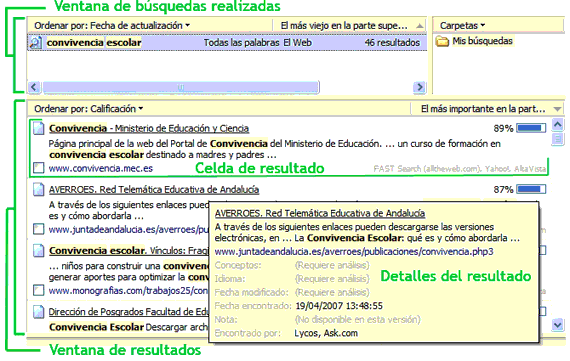Open Convivencia escolar. Vínculos result title
The image size is (570, 361).
[x=129, y=250]
